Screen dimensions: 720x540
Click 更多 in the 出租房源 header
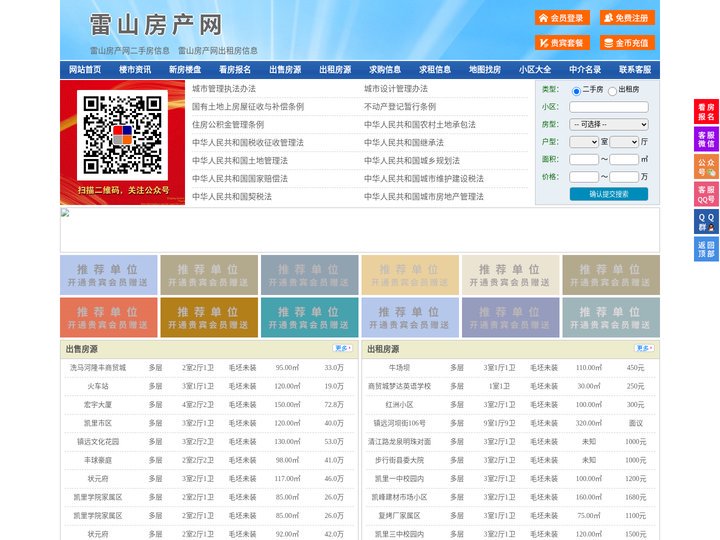point(644,348)
